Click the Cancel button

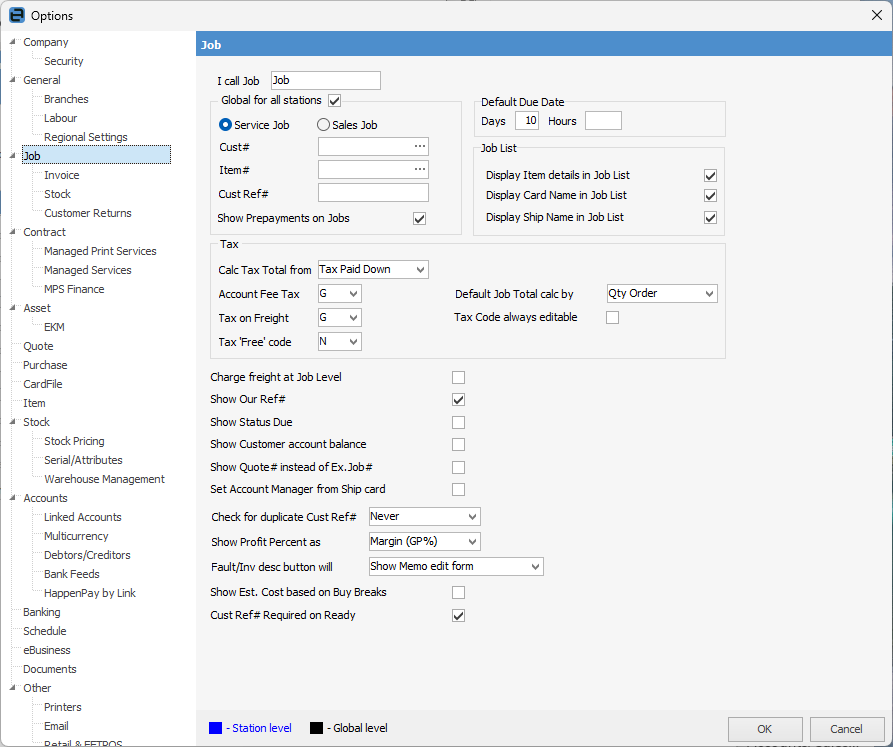tap(847, 729)
